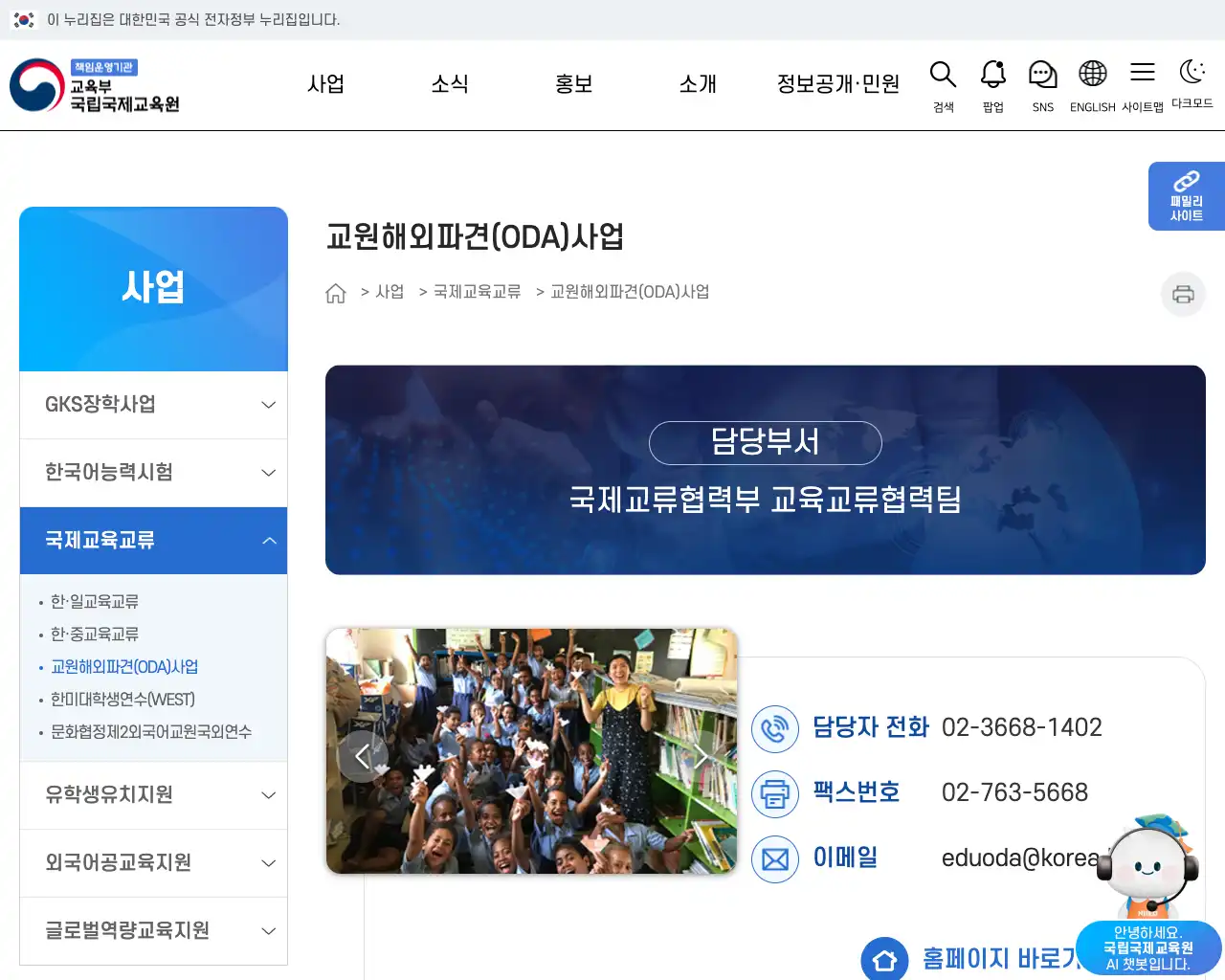Open the 사업 top menu
The height and width of the screenshot is (980, 1225).
click(x=325, y=84)
